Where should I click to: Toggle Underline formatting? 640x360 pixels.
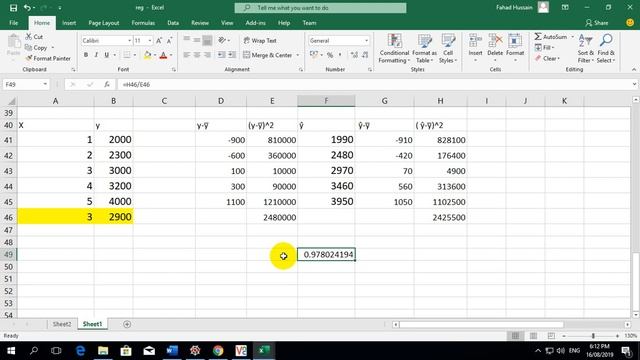coord(107,55)
